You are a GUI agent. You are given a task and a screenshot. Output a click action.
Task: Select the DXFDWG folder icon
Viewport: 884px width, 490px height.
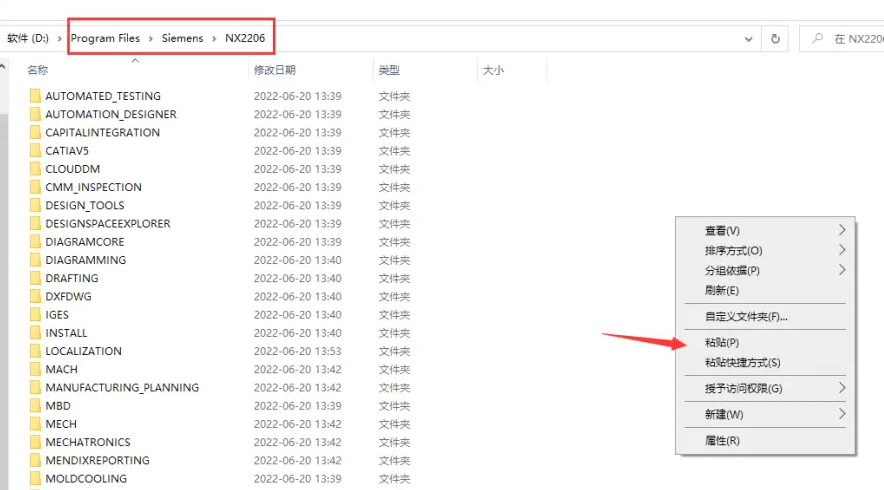pyautogui.click(x=35, y=296)
